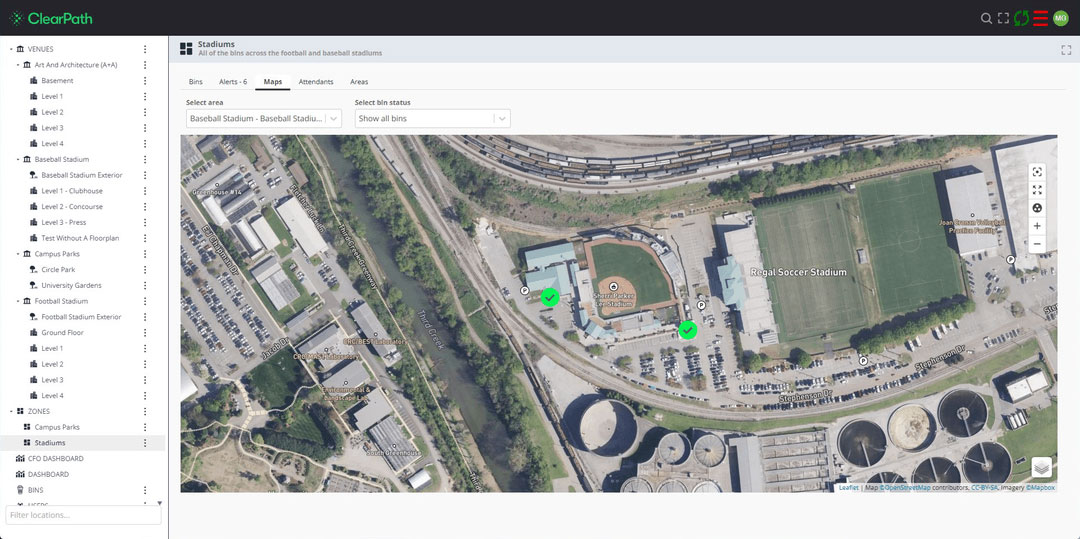Click the green bin marker left of stadium
This screenshot has width=1080, height=539.
pos(550,297)
